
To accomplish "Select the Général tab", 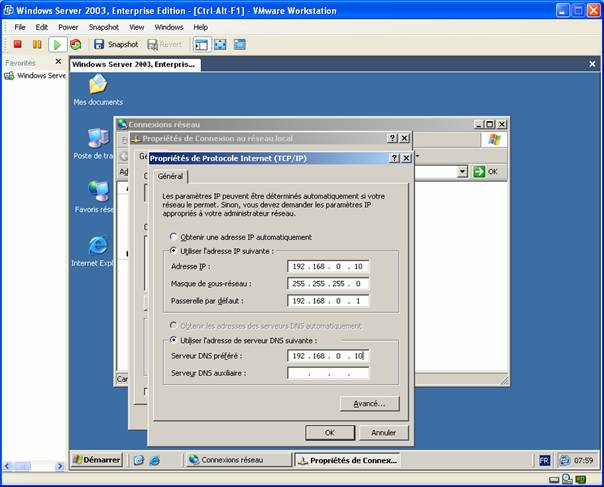I will tap(170, 176).
